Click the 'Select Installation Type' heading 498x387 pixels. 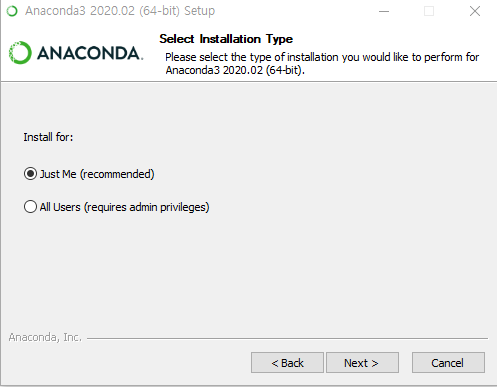tap(226, 39)
